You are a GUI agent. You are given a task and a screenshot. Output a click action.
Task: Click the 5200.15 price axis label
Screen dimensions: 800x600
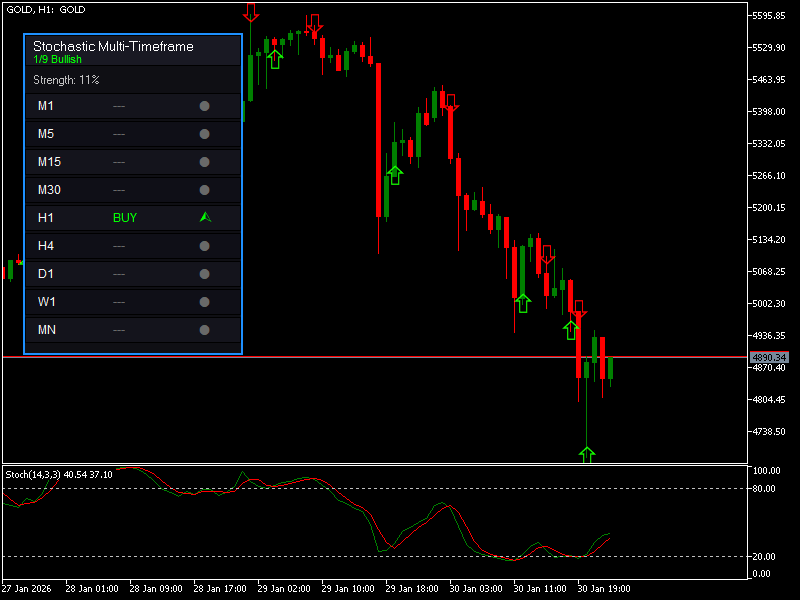(x=769, y=208)
